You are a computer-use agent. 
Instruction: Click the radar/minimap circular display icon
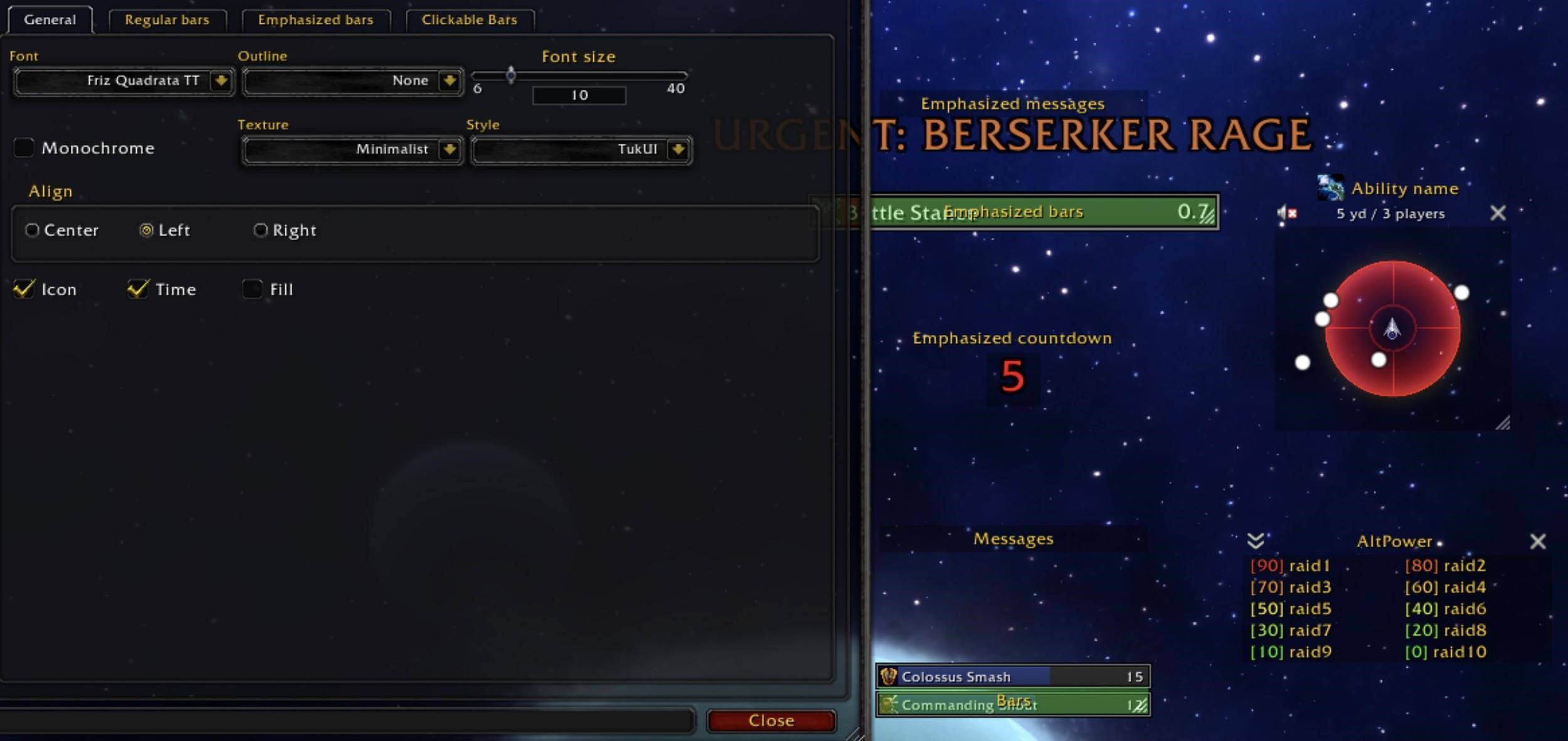[x=1391, y=329]
